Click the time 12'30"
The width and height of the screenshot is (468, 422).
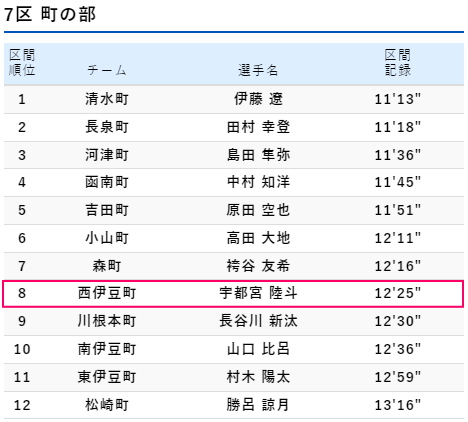tap(398, 321)
